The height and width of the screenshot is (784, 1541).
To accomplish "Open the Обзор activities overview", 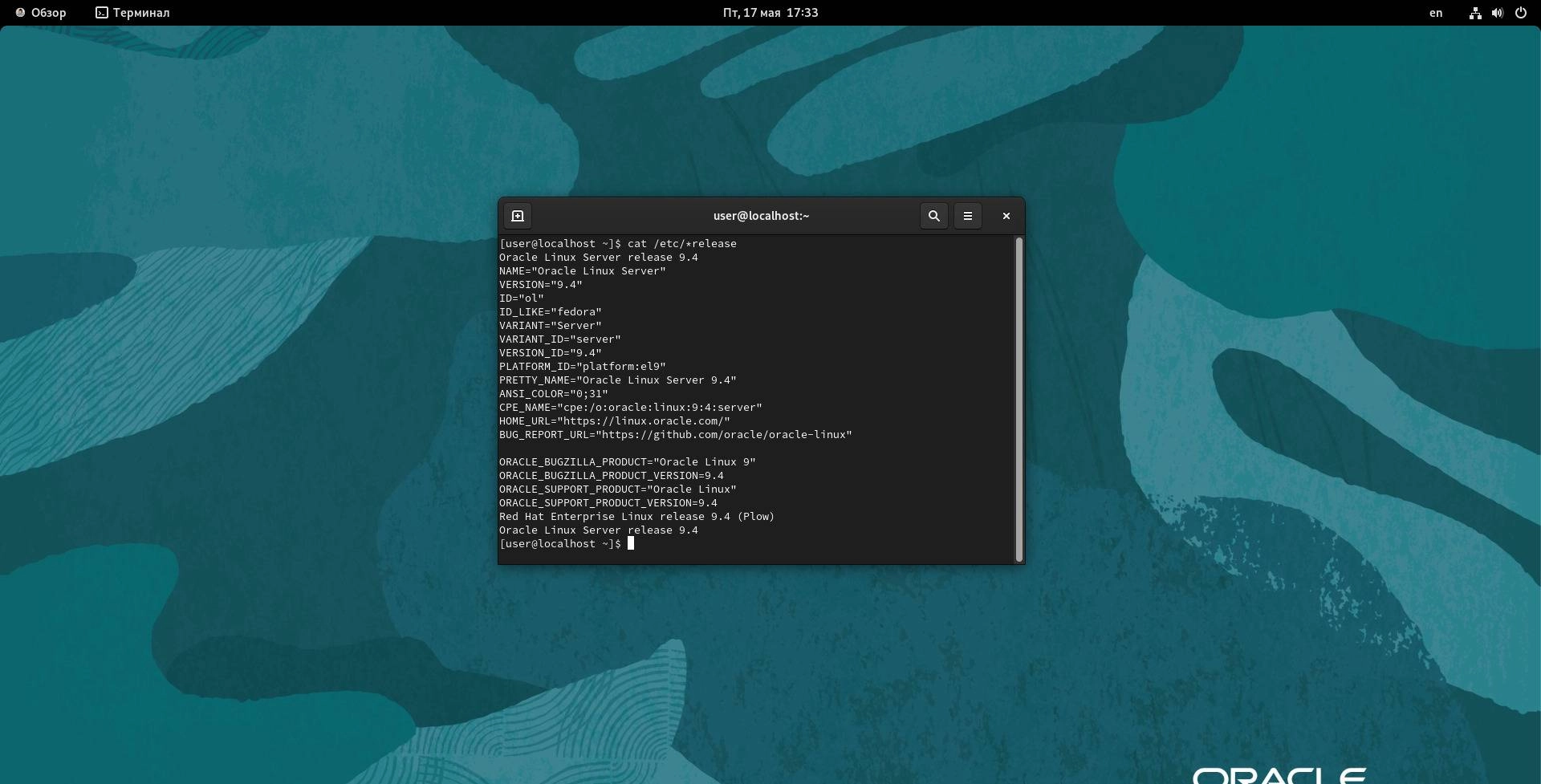I will tap(41, 13).
